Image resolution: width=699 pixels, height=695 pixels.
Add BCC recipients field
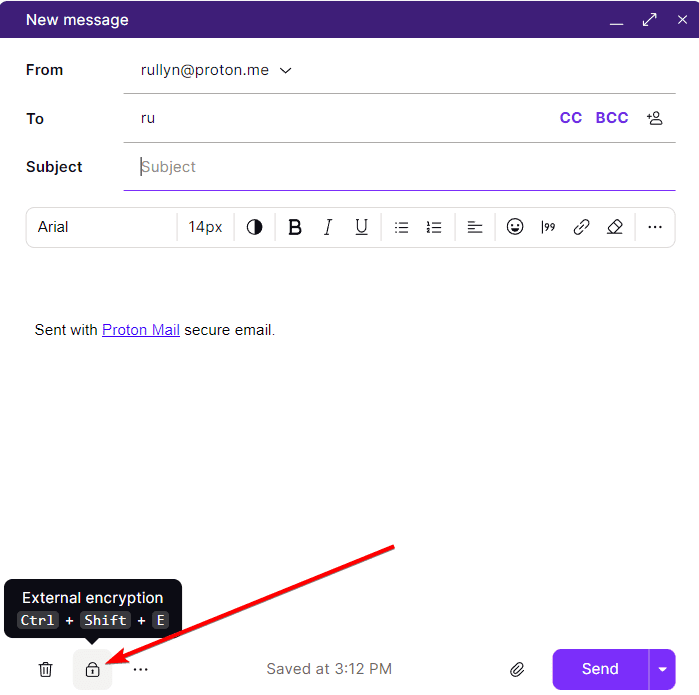(x=612, y=118)
